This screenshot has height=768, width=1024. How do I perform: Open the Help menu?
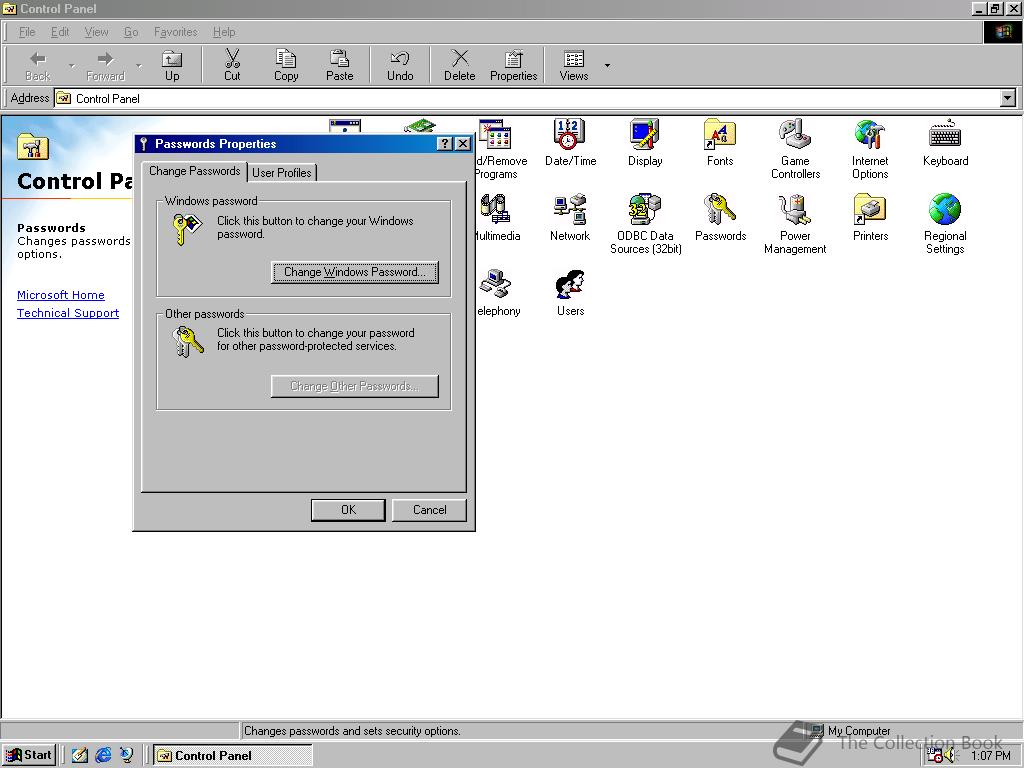[x=223, y=32]
